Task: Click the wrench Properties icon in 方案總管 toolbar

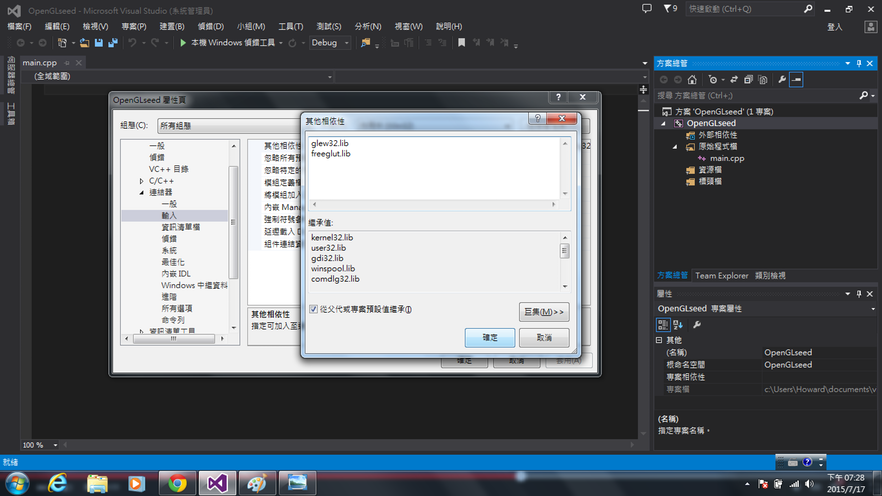Action: 782,80
